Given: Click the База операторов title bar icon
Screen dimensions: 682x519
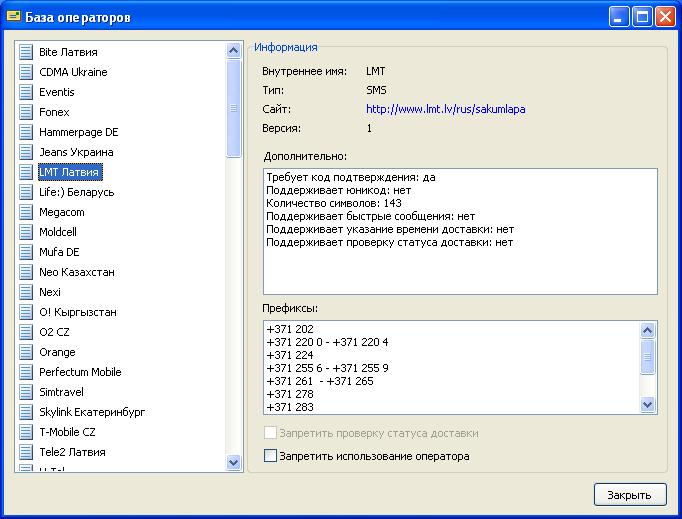Looking at the screenshot, I should pyautogui.click(x=13, y=17).
